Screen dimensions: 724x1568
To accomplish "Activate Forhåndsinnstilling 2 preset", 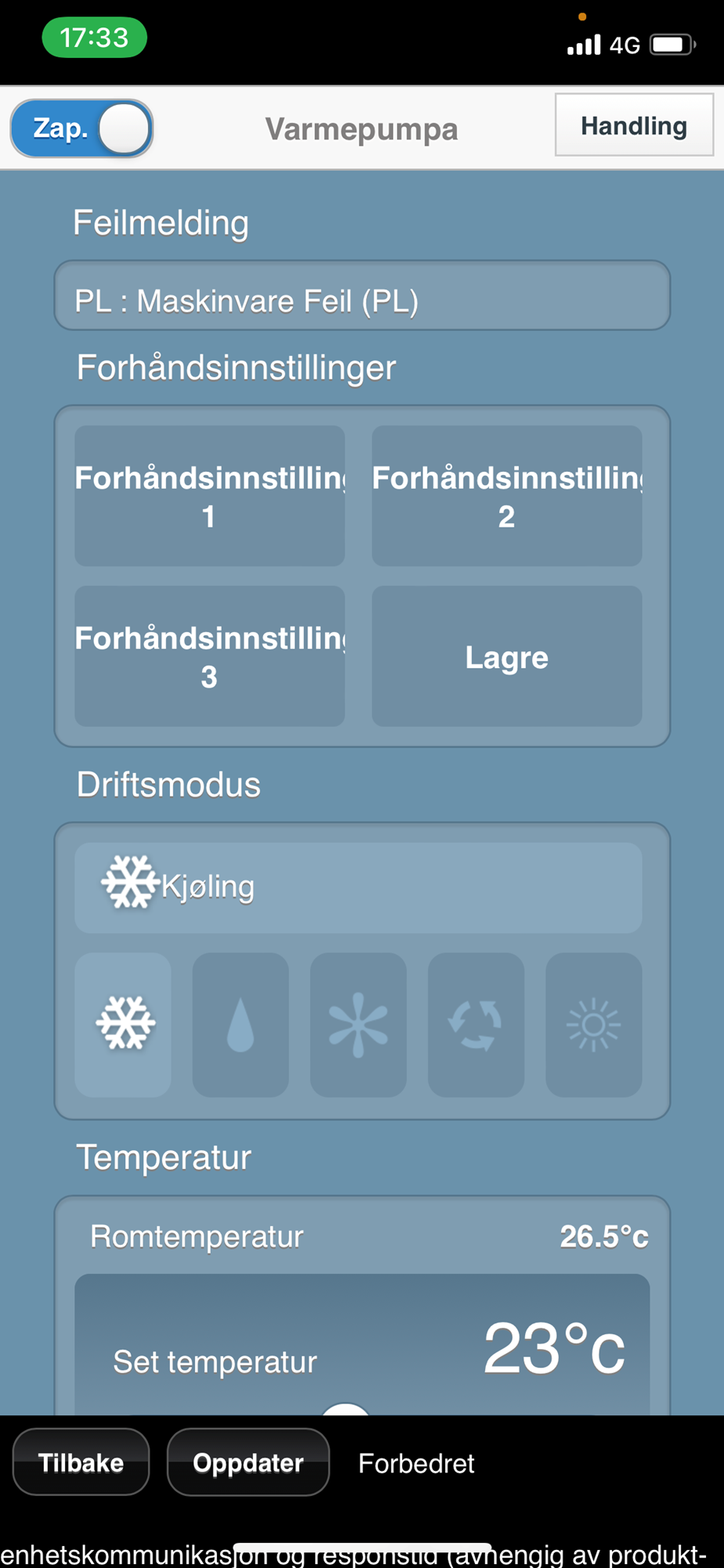I will pos(507,495).
